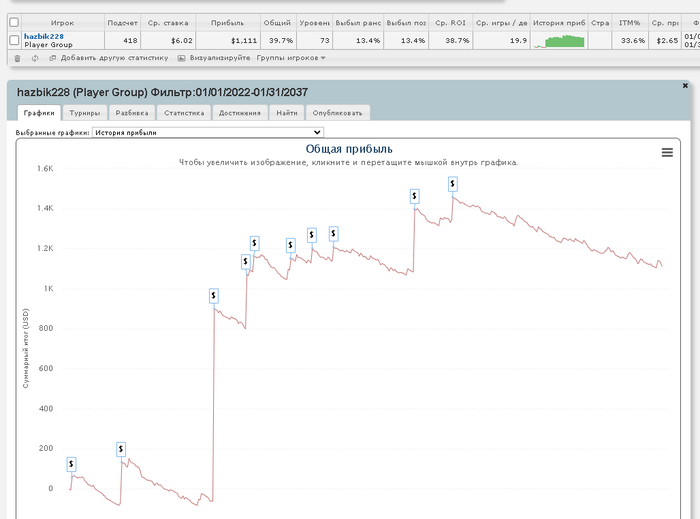
Task: Expand the Группы игроков dropdown
Action: tap(291, 58)
